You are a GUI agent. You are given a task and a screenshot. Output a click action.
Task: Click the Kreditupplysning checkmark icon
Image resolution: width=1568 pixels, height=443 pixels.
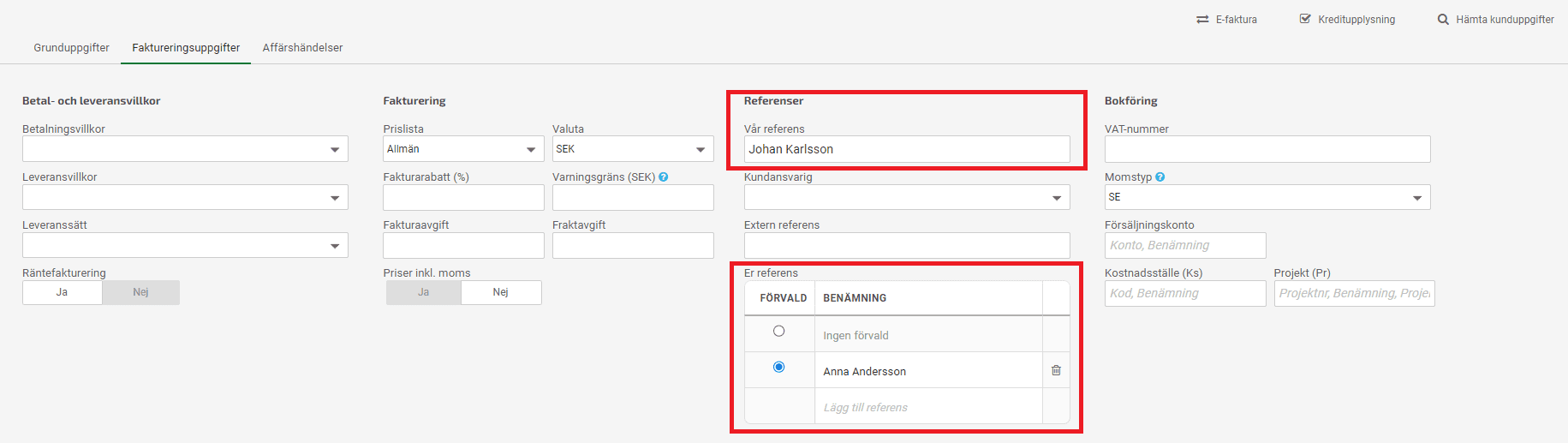click(x=1305, y=19)
